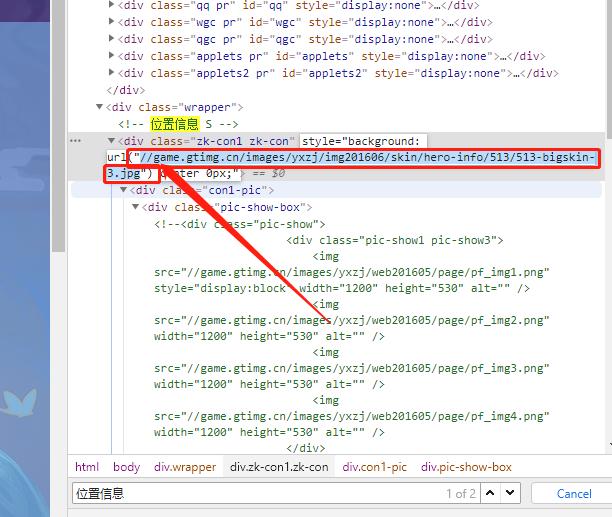Screen dimensions: 612x517
Task: Collapse the "pic-show-box" div node
Action: [135, 206]
